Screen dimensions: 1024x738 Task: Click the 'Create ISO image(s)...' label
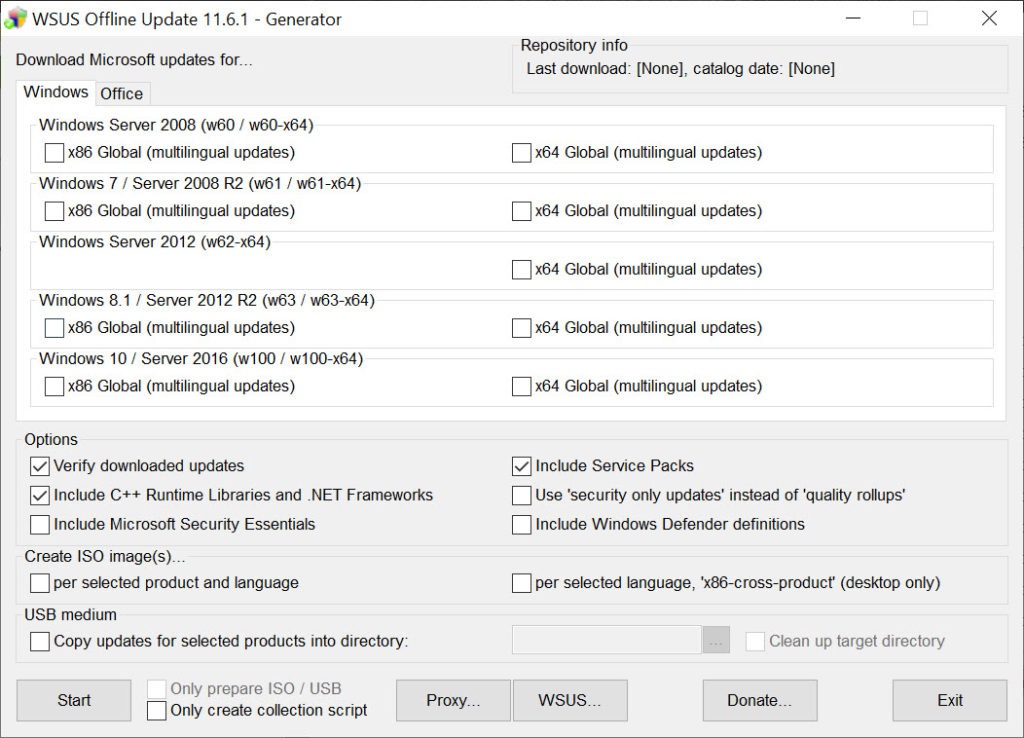pyautogui.click(x=104, y=556)
